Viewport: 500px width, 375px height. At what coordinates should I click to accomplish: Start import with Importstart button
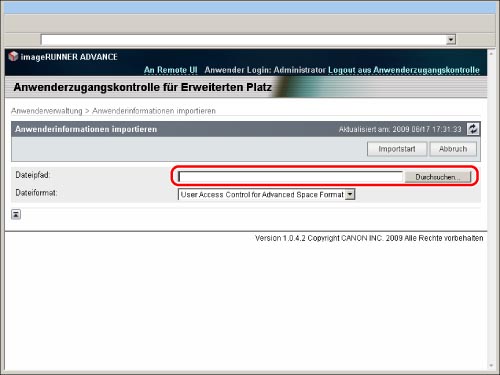397,149
